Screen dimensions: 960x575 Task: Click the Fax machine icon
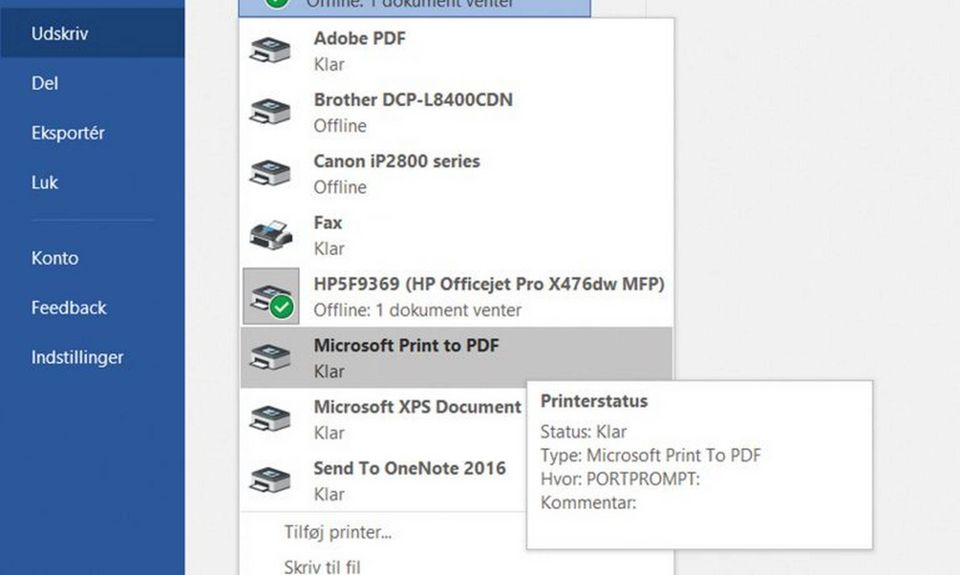click(x=270, y=235)
